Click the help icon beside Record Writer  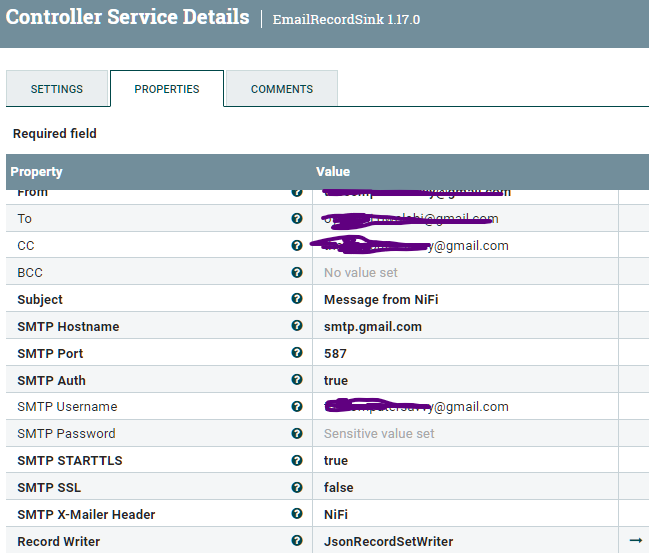pyautogui.click(x=297, y=541)
